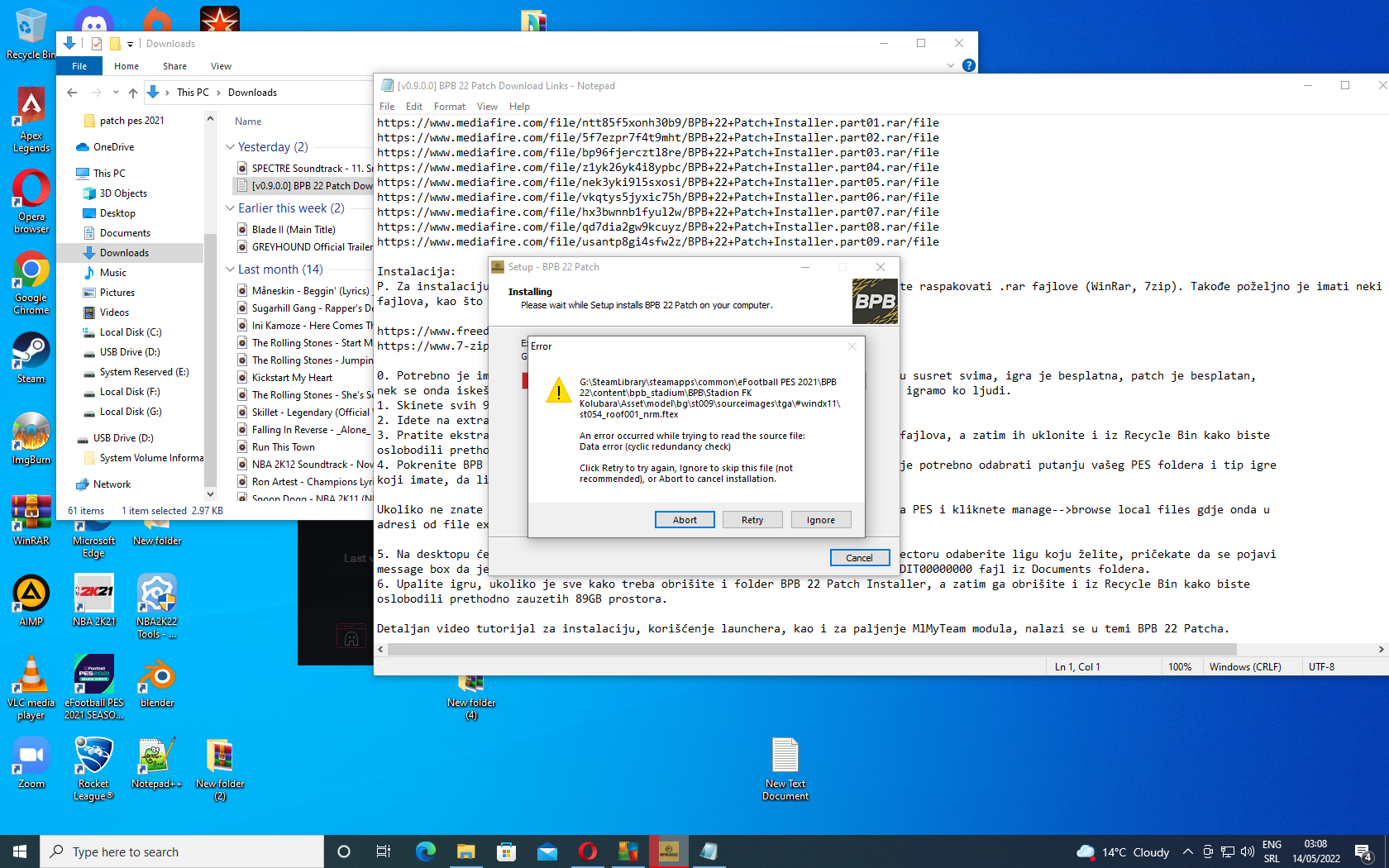Open the Blender desktop shortcut
Viewport: 1389px width, 868px height.
tap(157, 682)
